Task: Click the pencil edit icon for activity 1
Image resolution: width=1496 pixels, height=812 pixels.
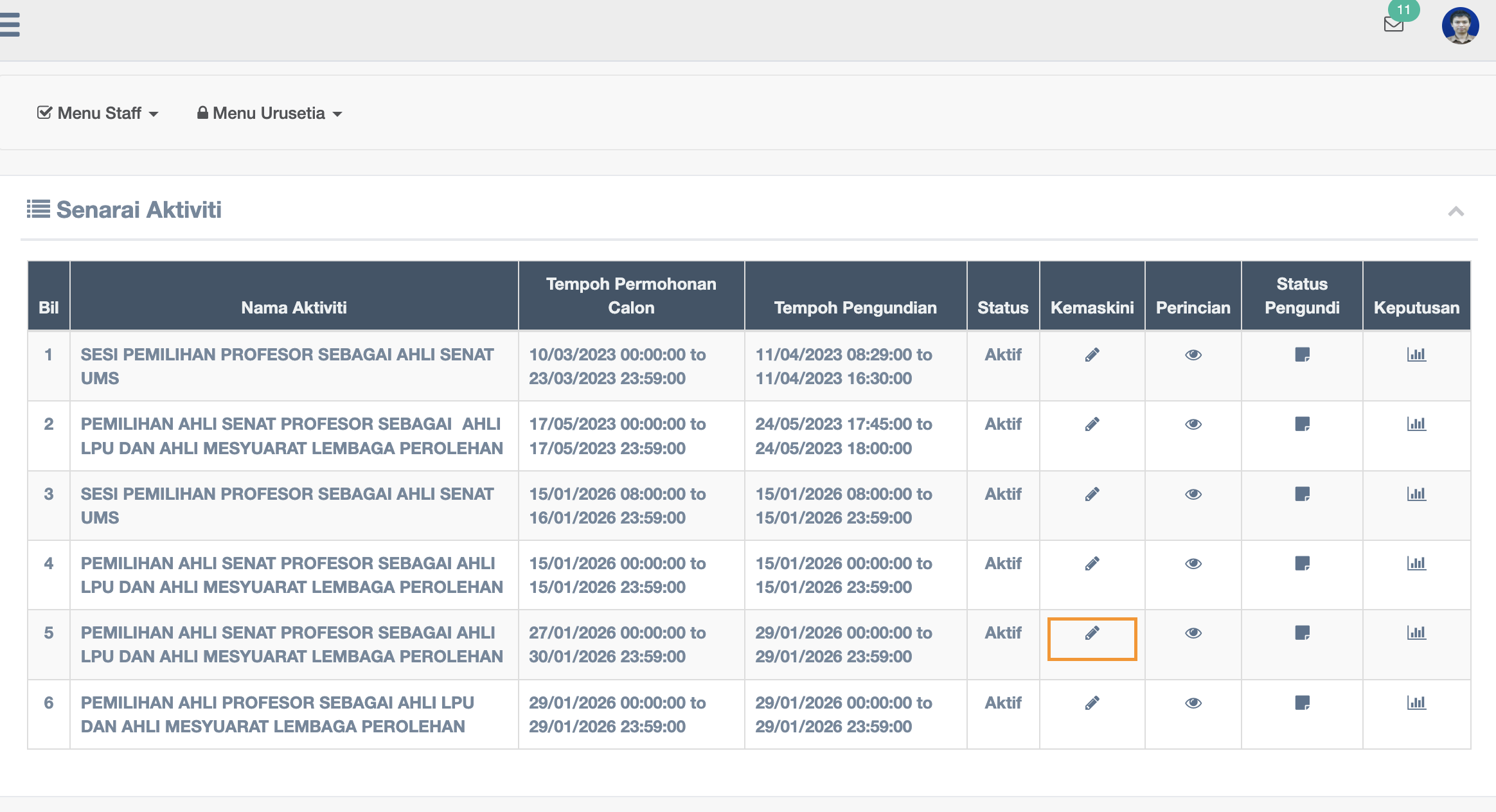Action: pyautogui.click(x=1092, y=355)
